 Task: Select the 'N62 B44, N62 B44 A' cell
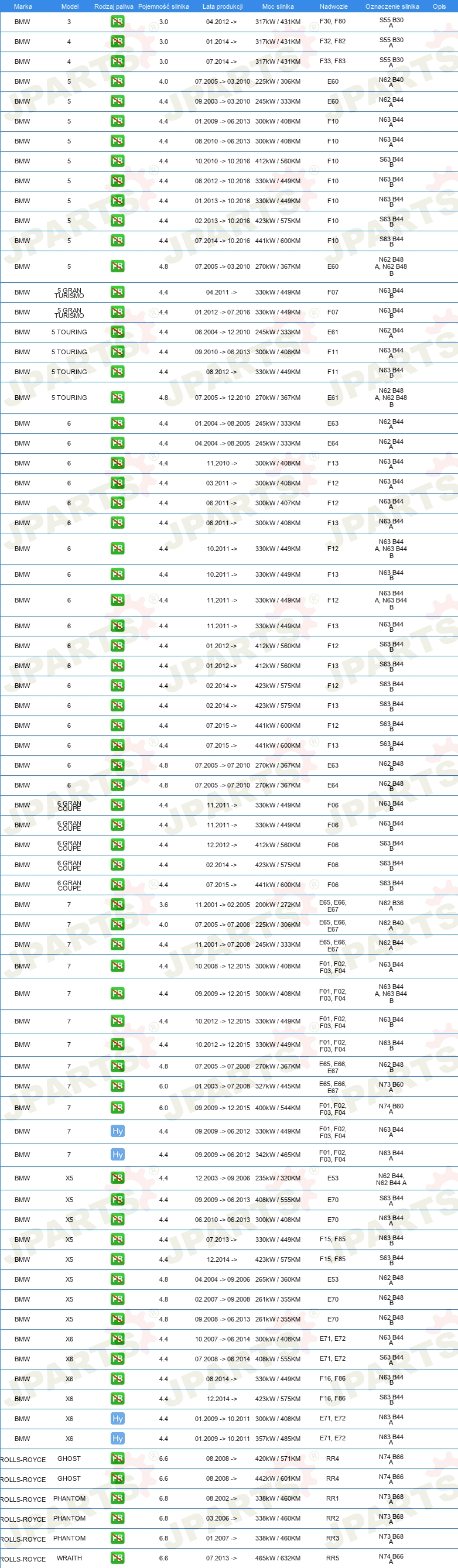point(391,1179)
